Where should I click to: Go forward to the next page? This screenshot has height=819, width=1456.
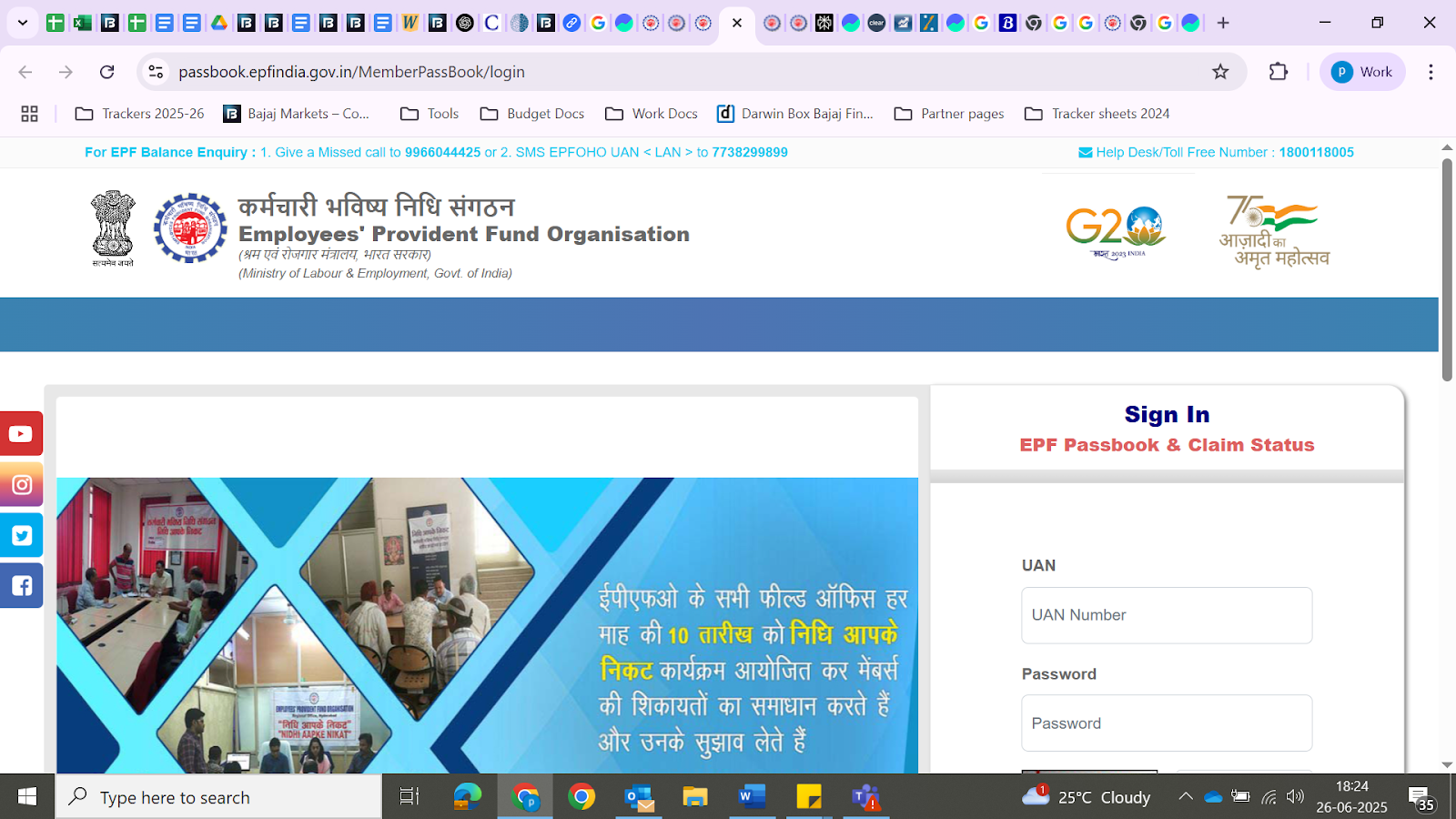(x=66, y=72)
